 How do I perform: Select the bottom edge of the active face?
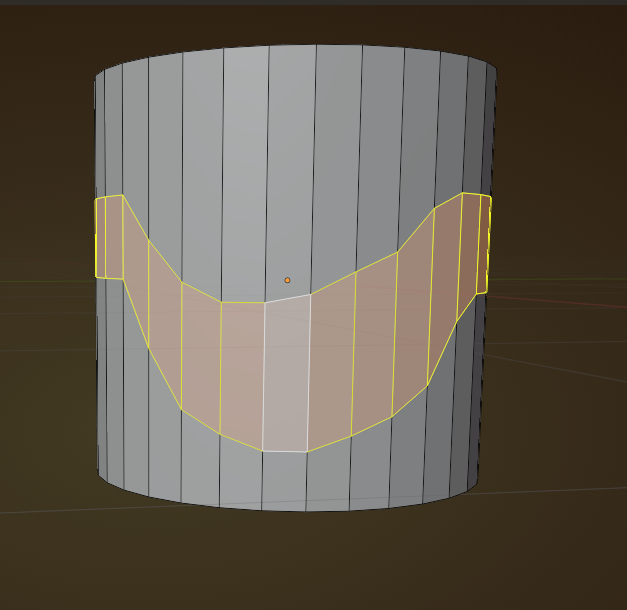coord(285,451)
